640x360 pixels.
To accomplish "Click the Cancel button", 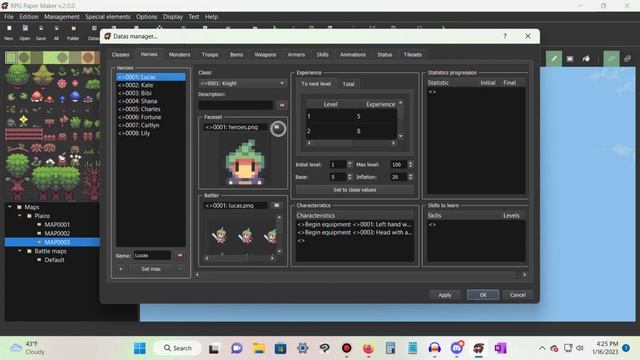I will click(x=518, y=295).
